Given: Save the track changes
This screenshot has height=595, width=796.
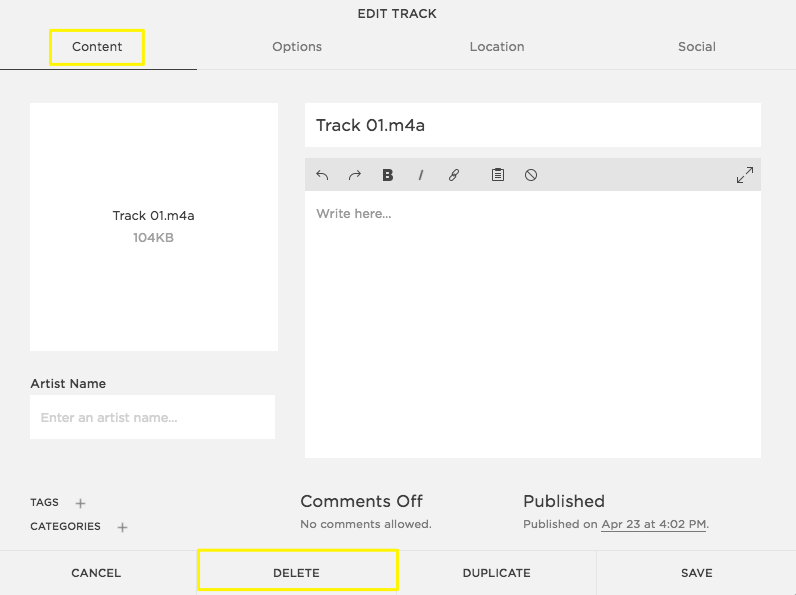Looking at the screenshot, I should coord(696,573).
